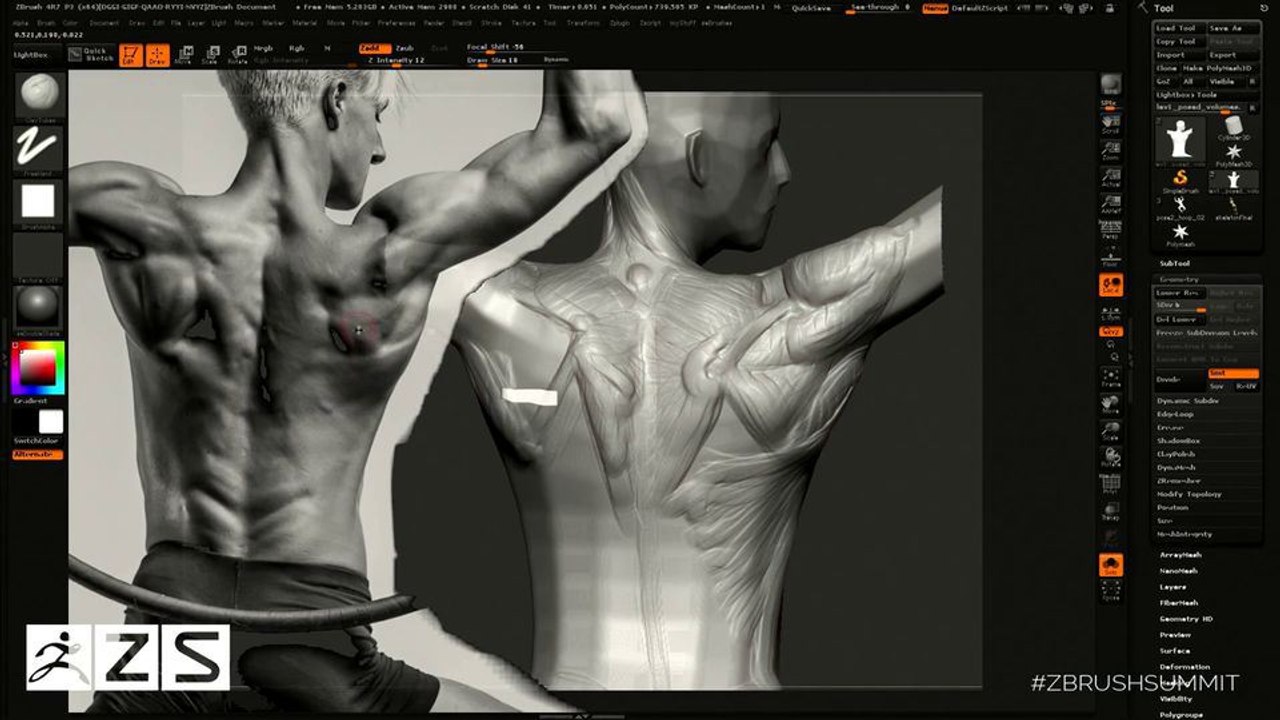
Task: Toggle the Persp perspective icon
Action: [x=1110, y=230]
